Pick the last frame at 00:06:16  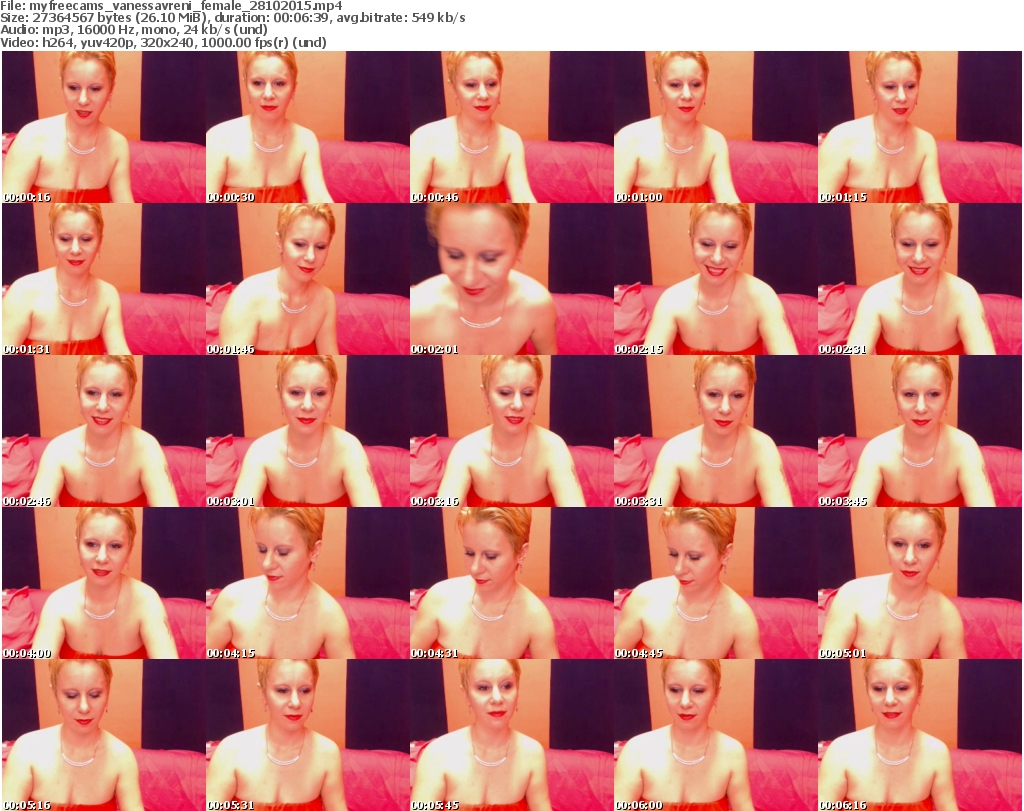point(920,735)
